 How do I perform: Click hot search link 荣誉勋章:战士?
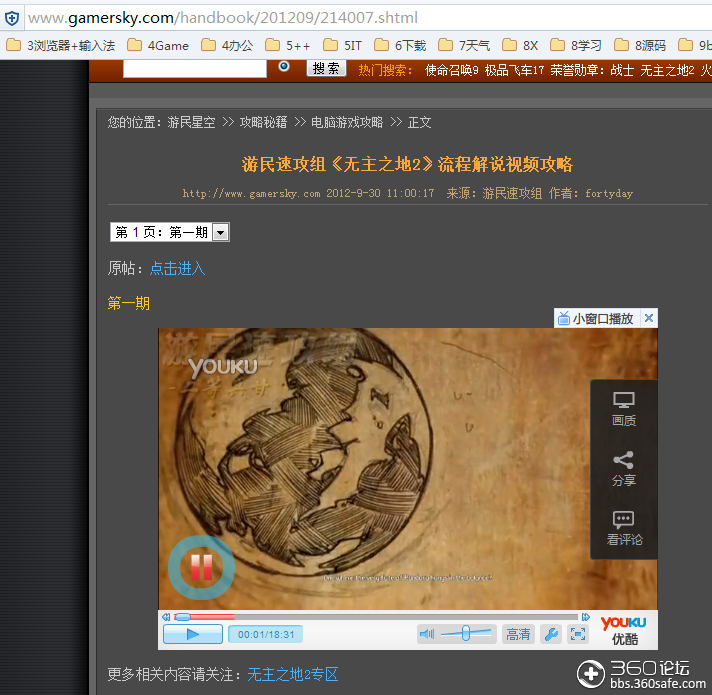592,70
